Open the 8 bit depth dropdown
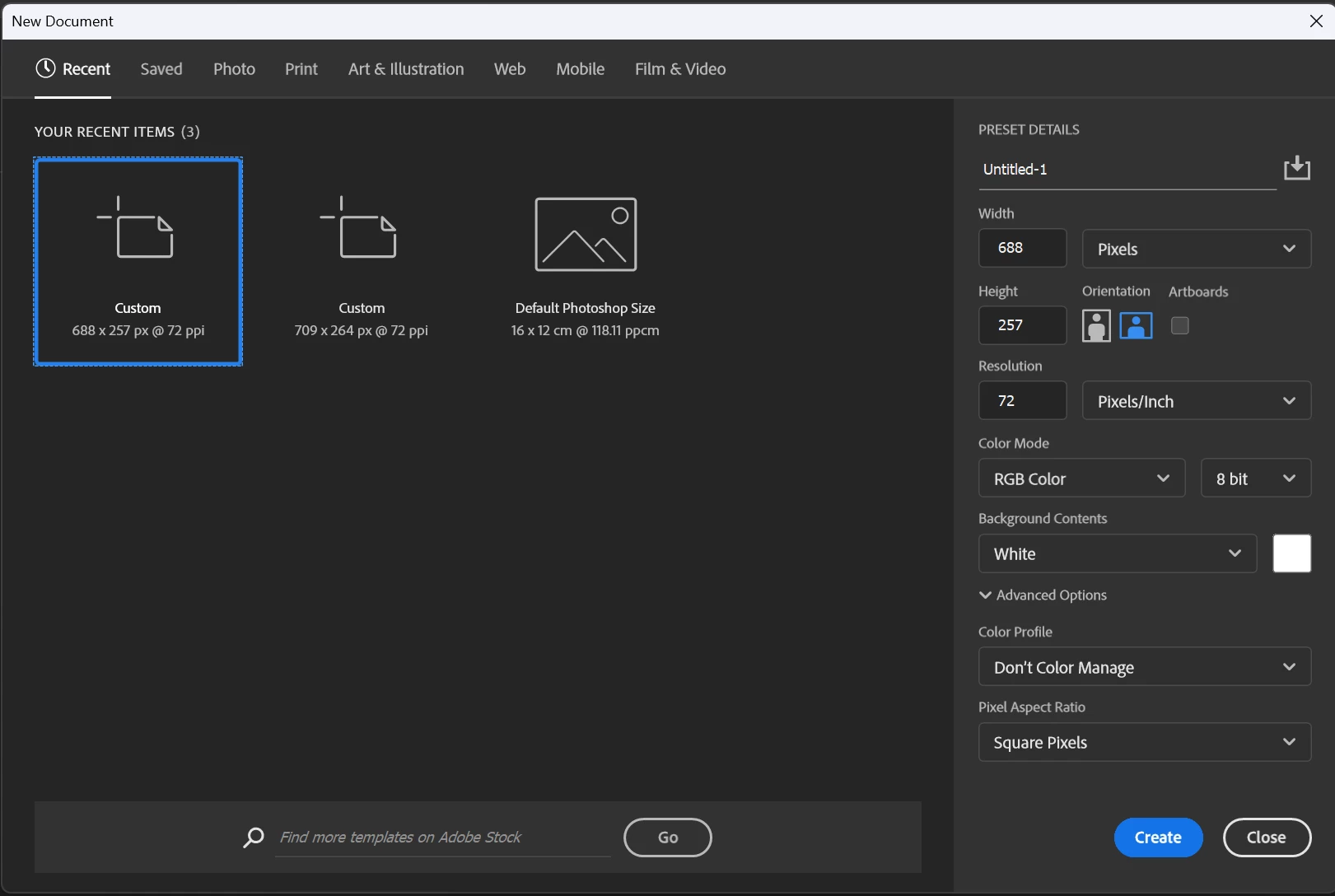This screenshot has width=1335, height=896. click(x=1256, y=478)
